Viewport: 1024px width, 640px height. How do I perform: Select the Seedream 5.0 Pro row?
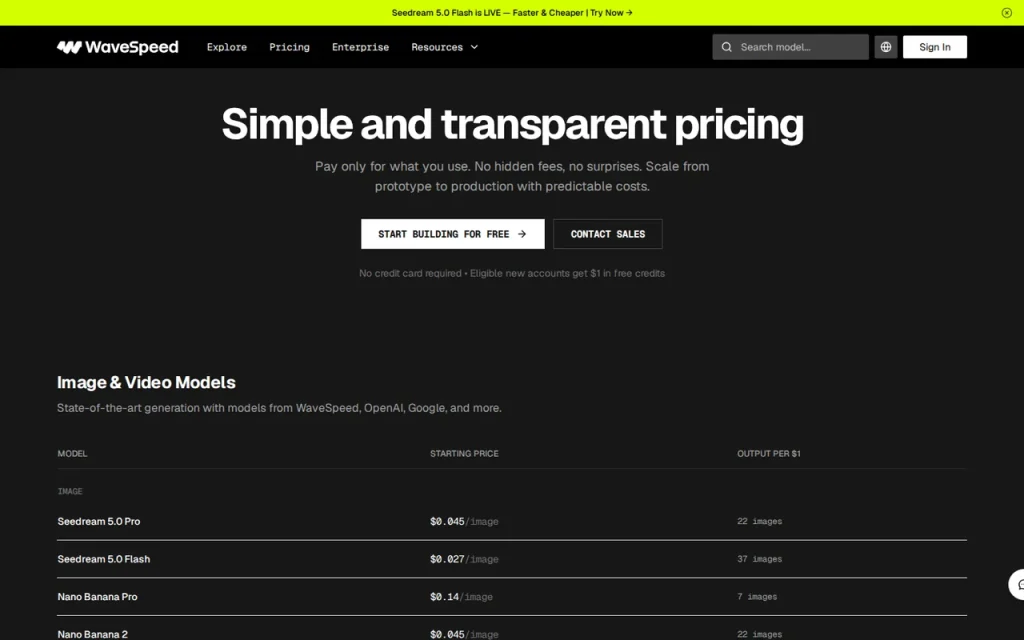[x=512, y=521]
